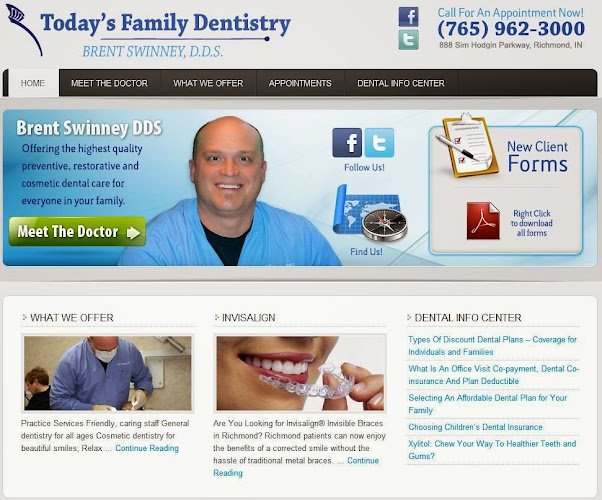602x500 pixels.
Task: Select the HOME tab in the navigation
Action: click(x=33, y=83)
